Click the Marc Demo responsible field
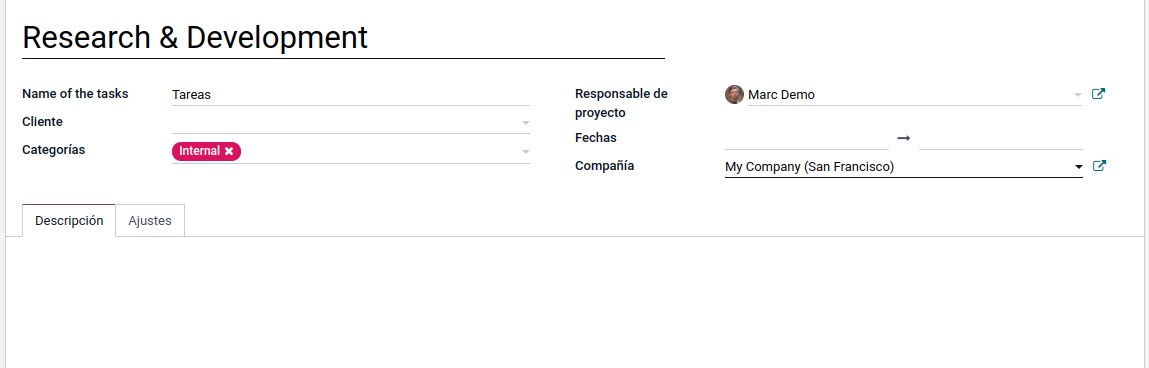 click(x=909, y=95)
